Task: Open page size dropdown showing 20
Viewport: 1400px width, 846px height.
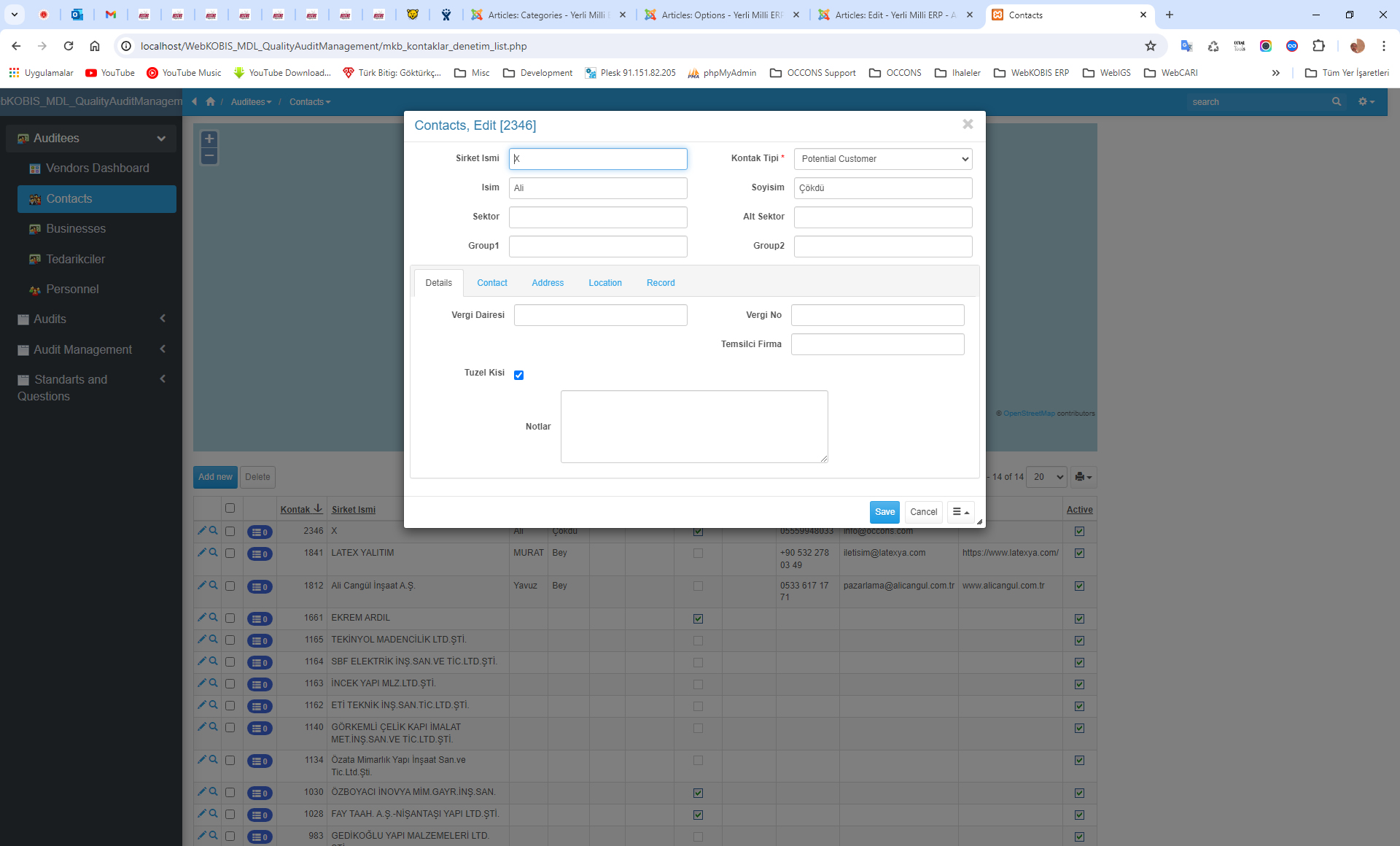Action: [1046, 477]
